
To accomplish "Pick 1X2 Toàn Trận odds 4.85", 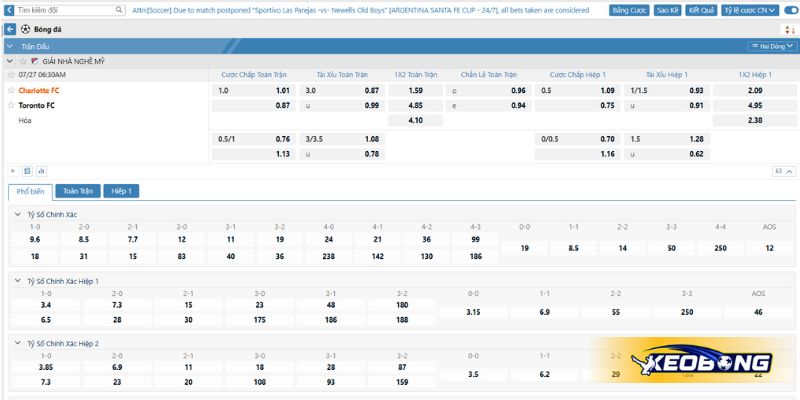I will [x=415, y=106].
